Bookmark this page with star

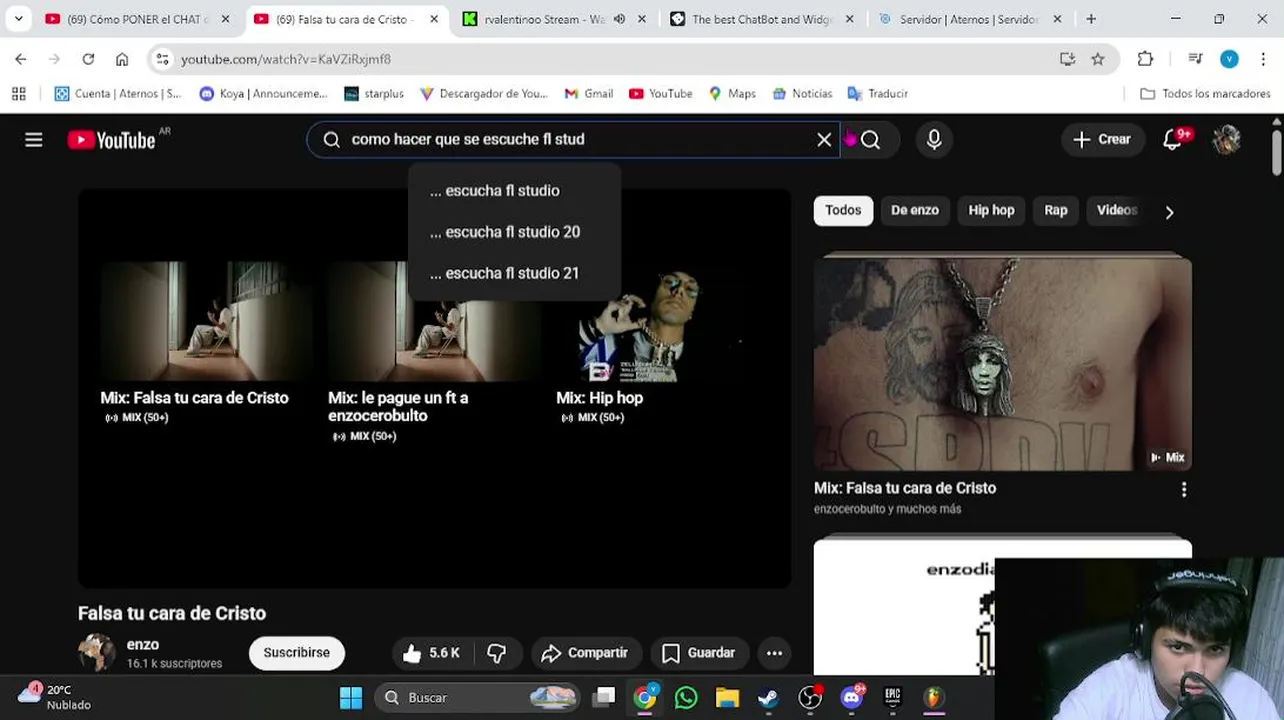coord(1098,59)
